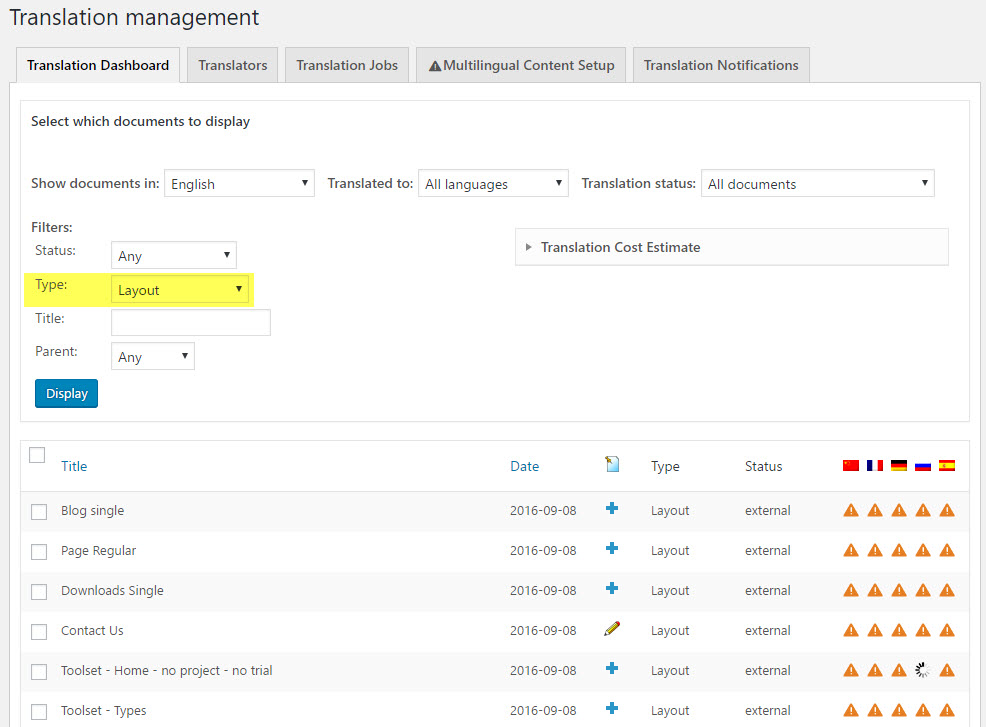
Task: Check the Blog single row checkbox
Action: point(39,512)
